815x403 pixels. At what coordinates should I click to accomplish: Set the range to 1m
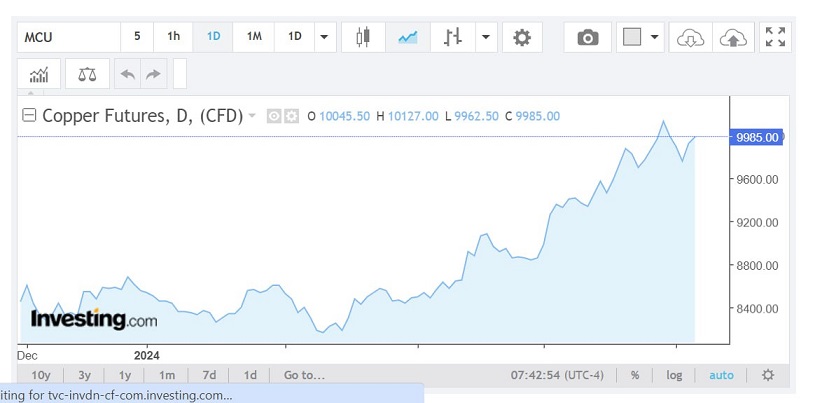[x=166, y=375]
